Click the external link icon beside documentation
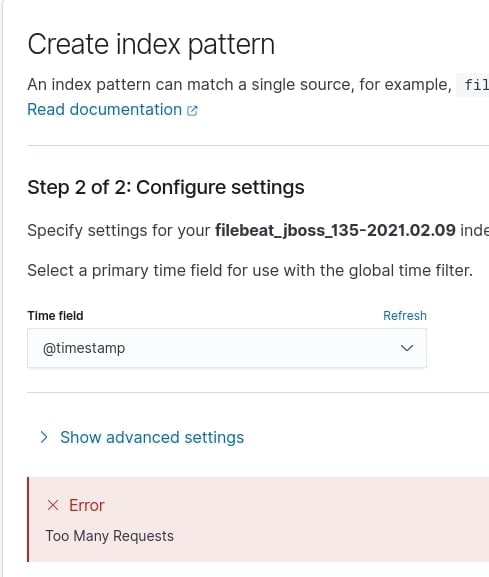489x577 pixels. (x=192, y=110)
